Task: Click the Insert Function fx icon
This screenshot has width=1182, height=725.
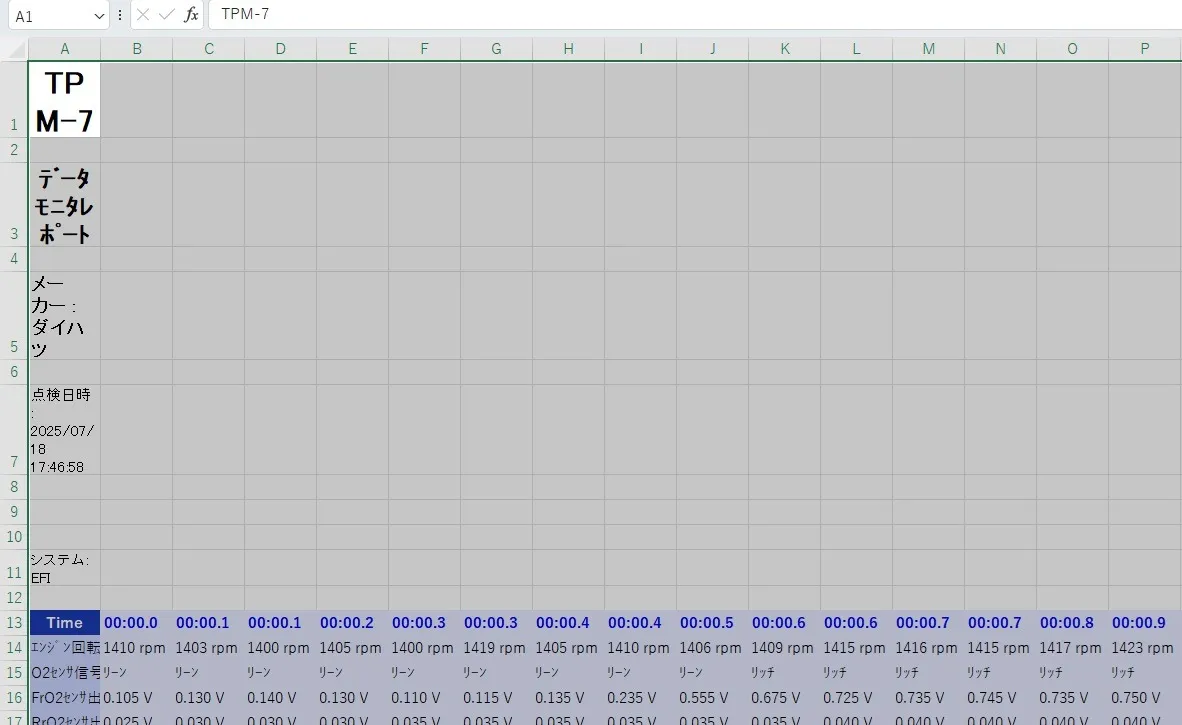Action: pos(191,15)
